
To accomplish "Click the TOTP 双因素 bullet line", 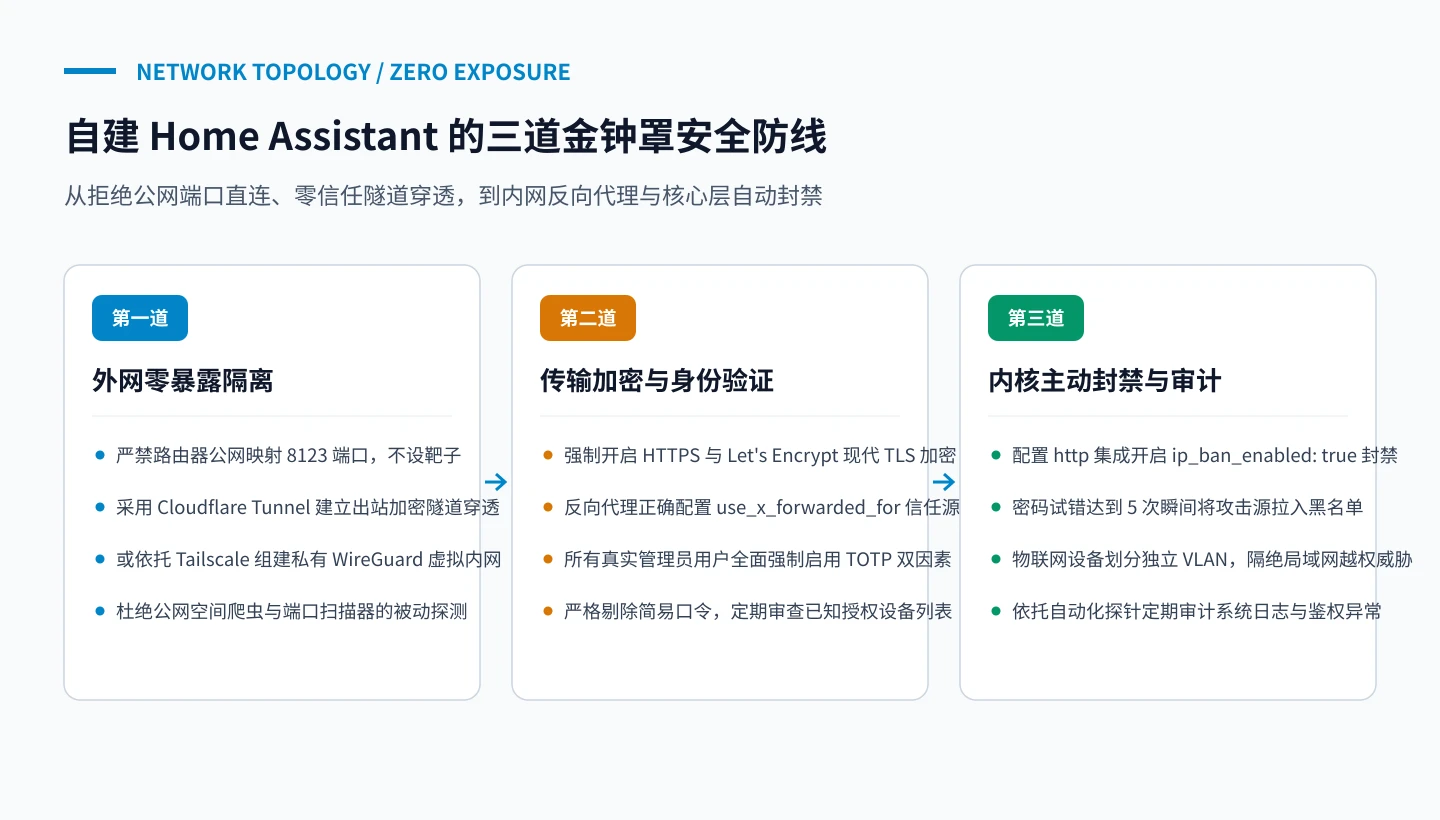I will 758,560.
